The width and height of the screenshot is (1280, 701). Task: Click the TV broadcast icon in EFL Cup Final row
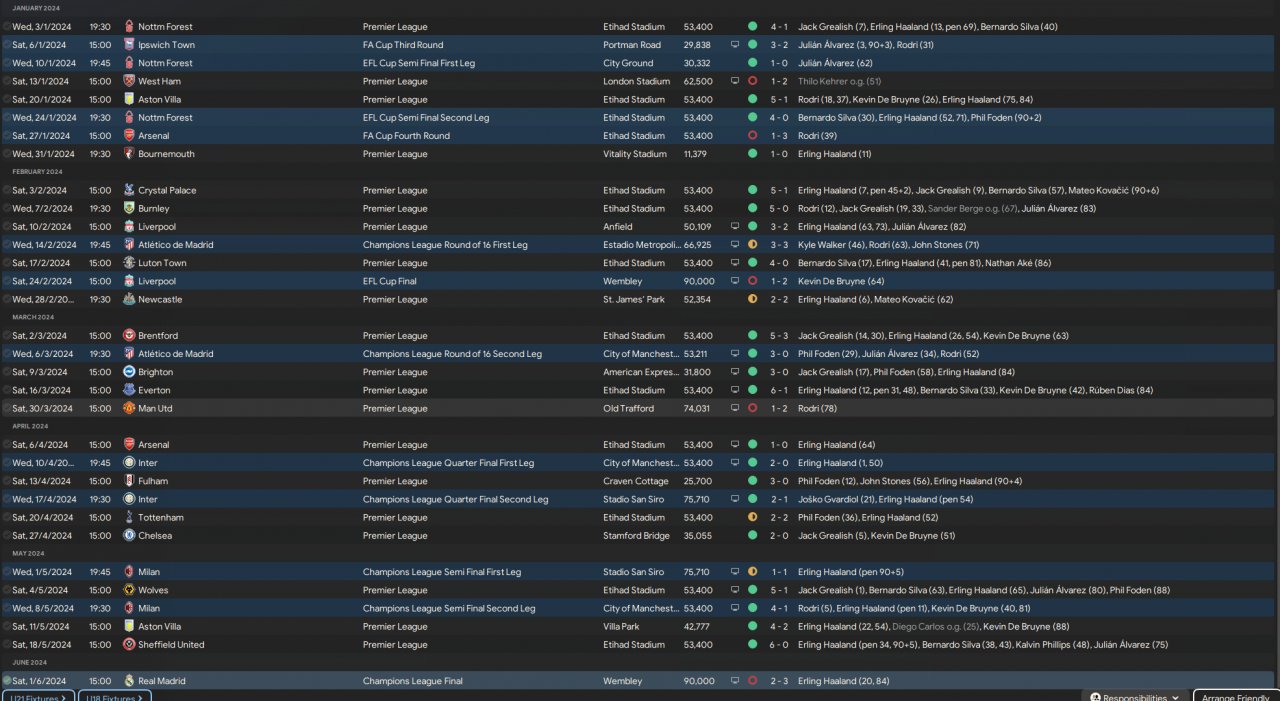pos(735,281)
